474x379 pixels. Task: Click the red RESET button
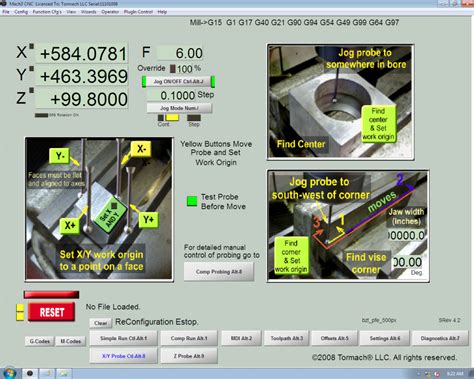(x=51, y=312)
